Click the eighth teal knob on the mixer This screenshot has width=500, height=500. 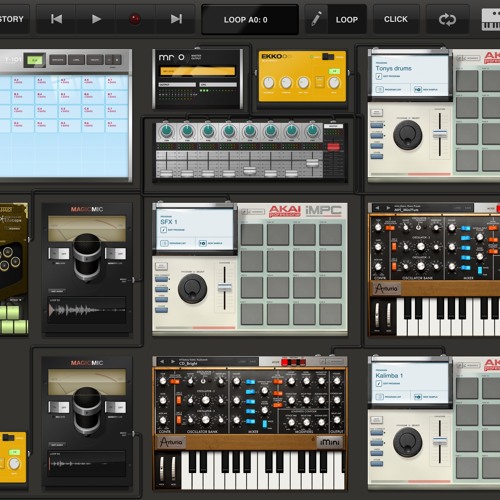[312, 131]
